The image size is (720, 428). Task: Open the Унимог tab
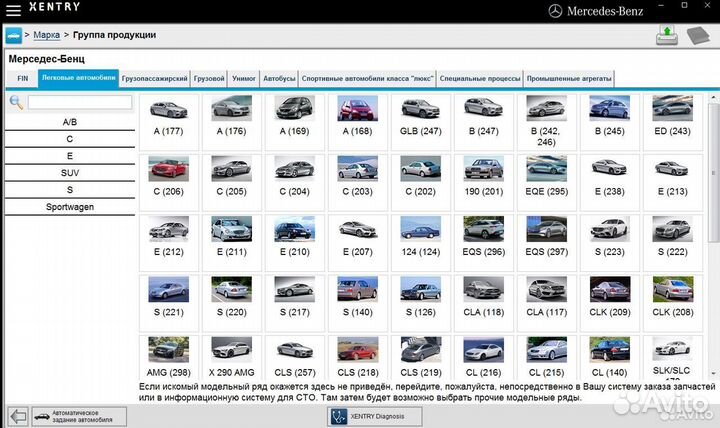click(244, 79)
